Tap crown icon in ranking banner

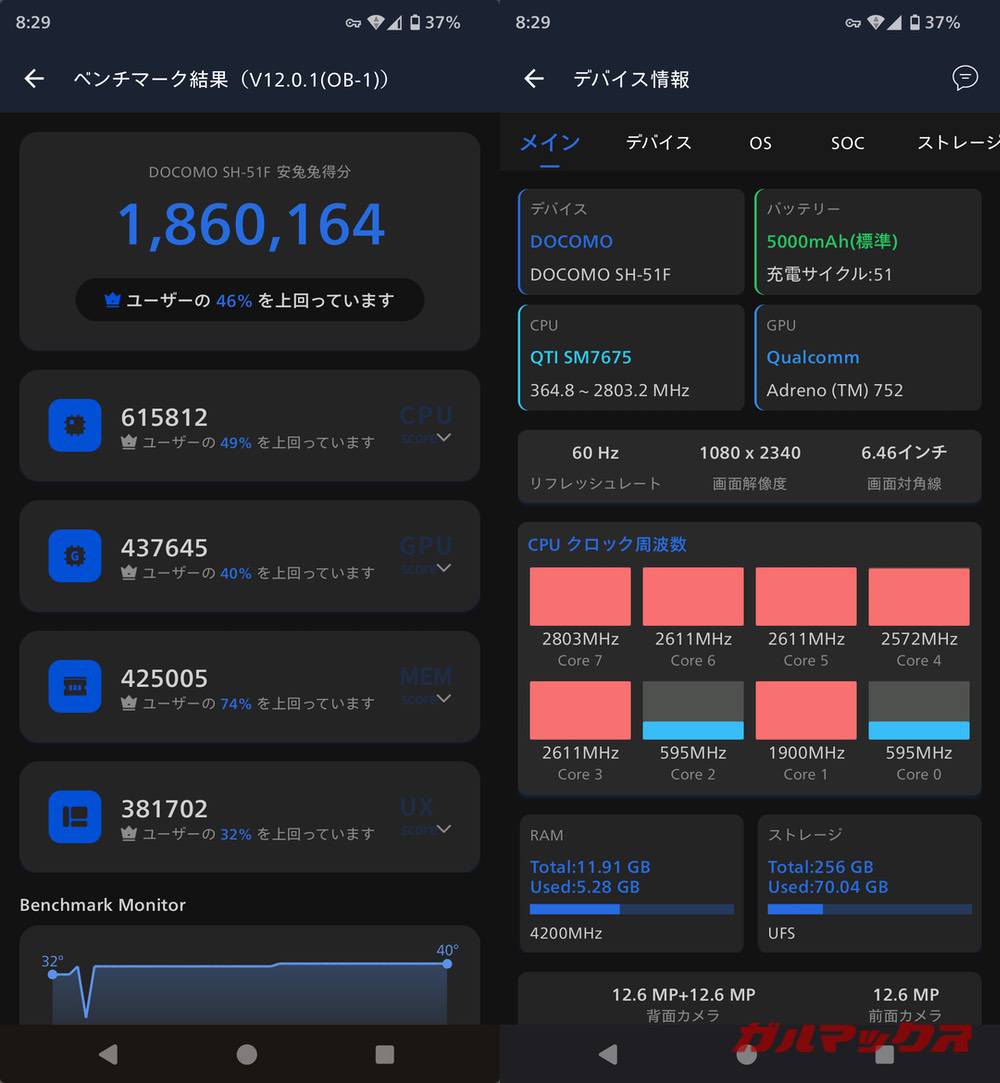112,300
